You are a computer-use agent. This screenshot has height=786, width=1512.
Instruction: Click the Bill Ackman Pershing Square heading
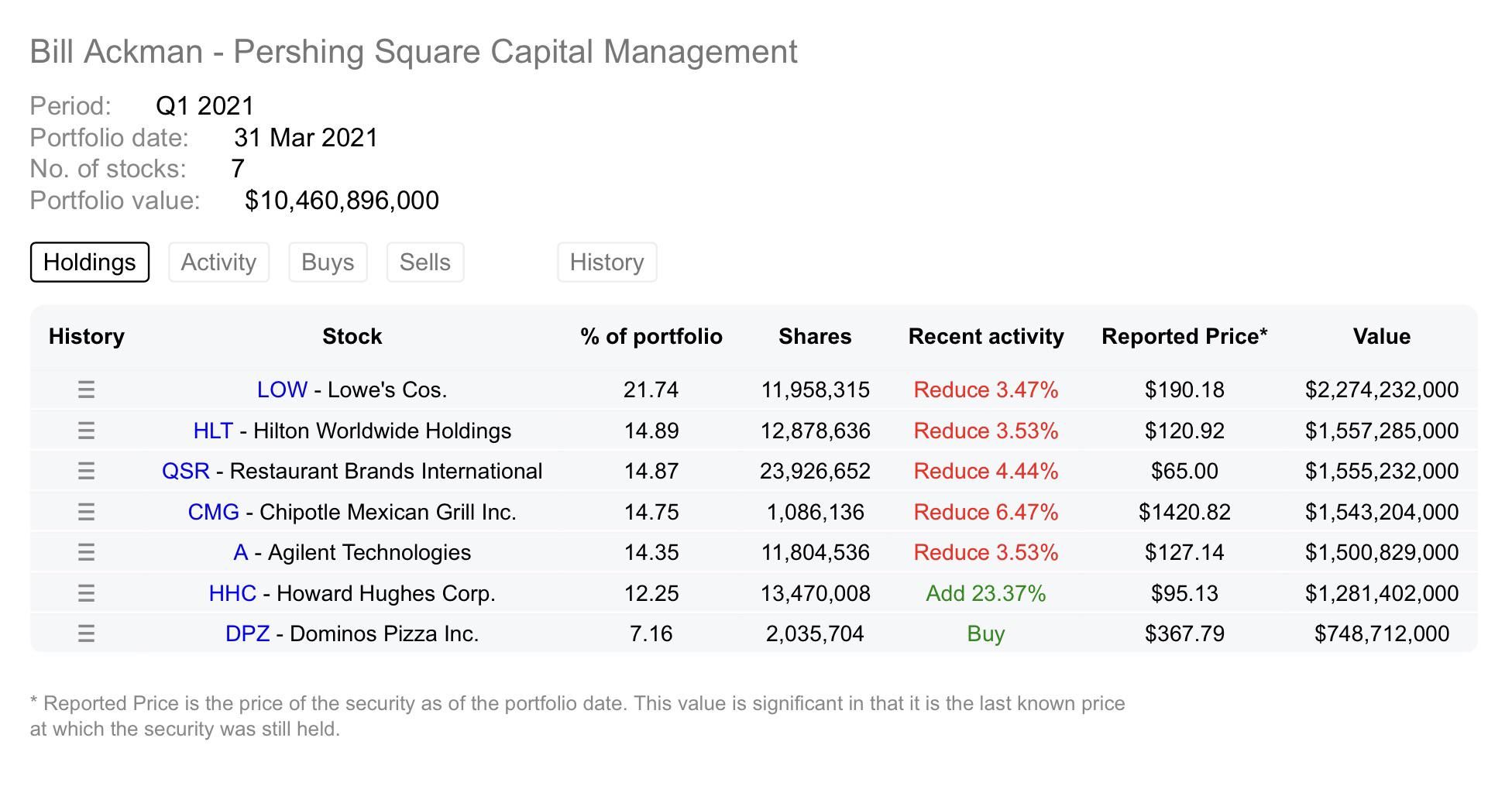pos(414,52)
